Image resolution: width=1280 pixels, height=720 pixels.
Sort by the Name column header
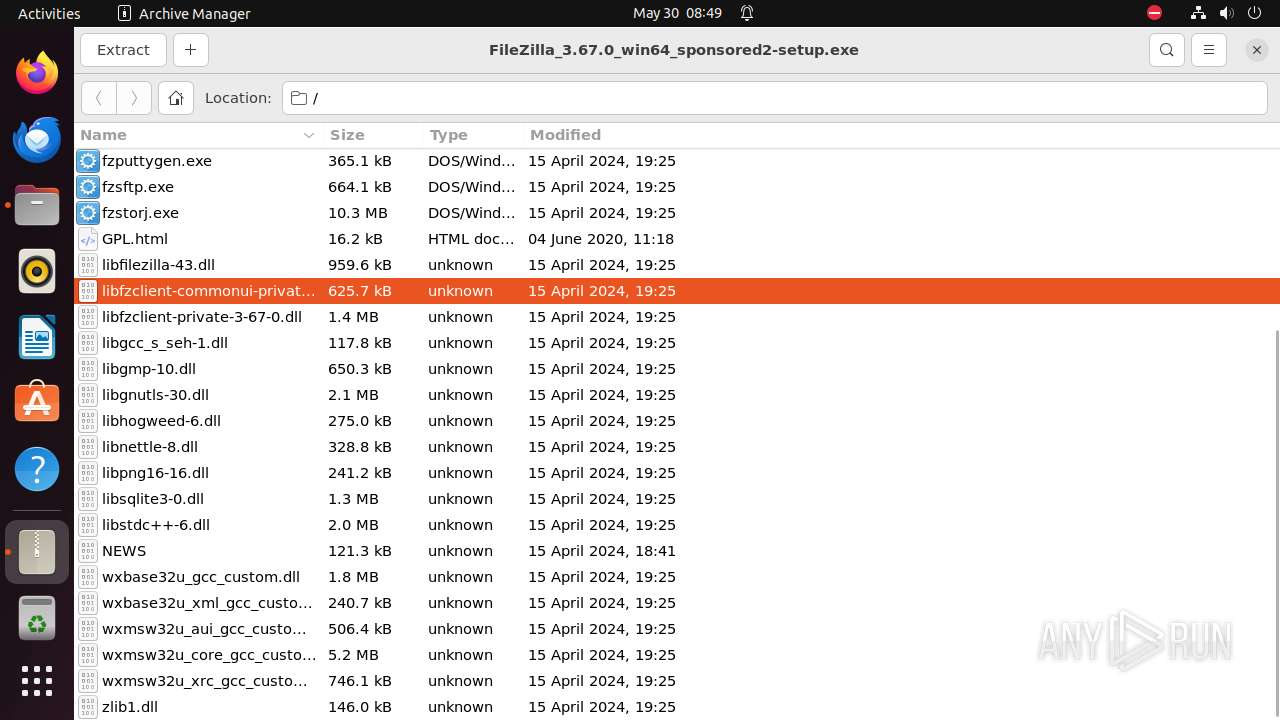click(x=198, y=135)
